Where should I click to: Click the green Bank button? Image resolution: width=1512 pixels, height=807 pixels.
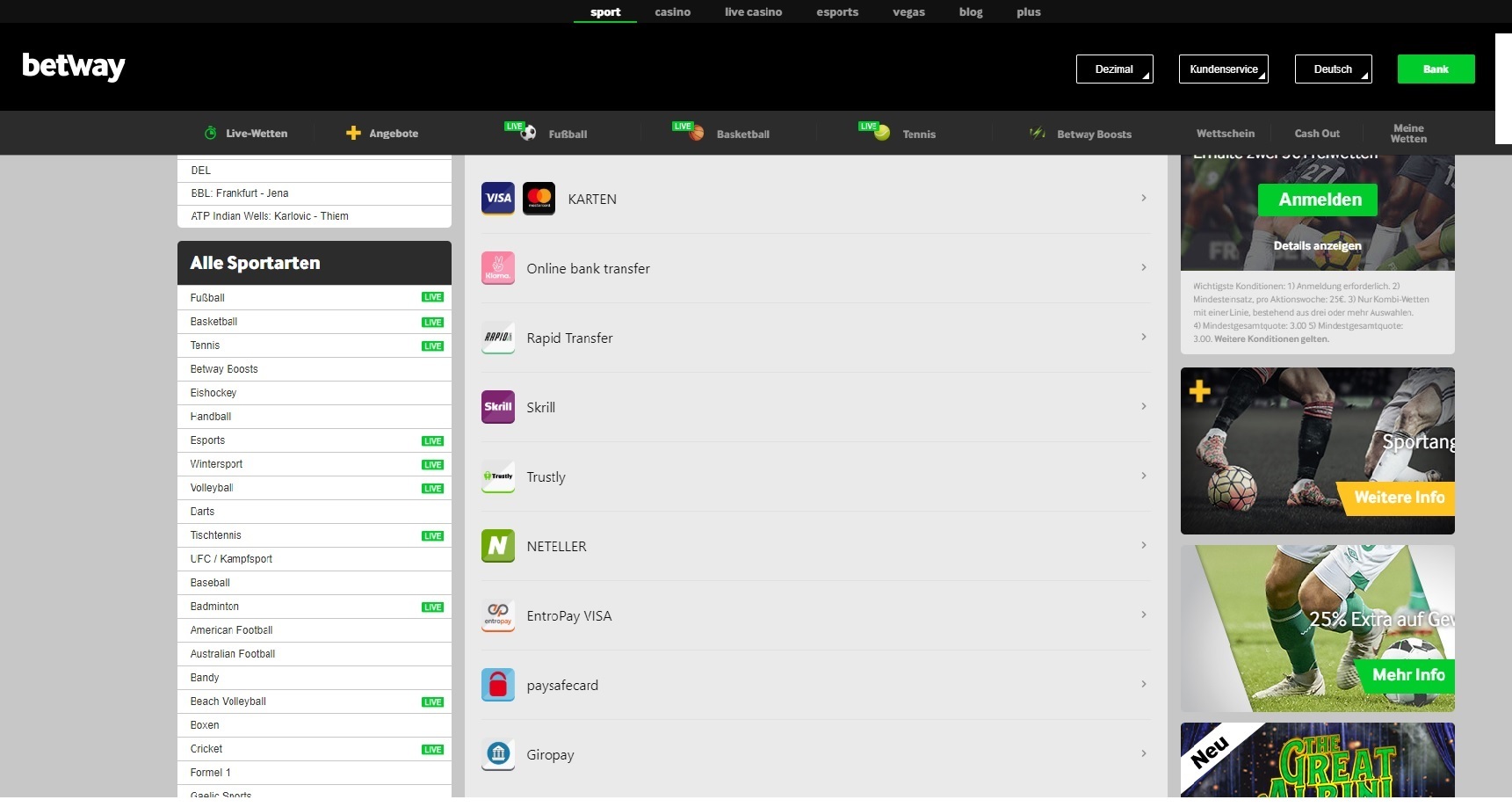[1436, 69]
